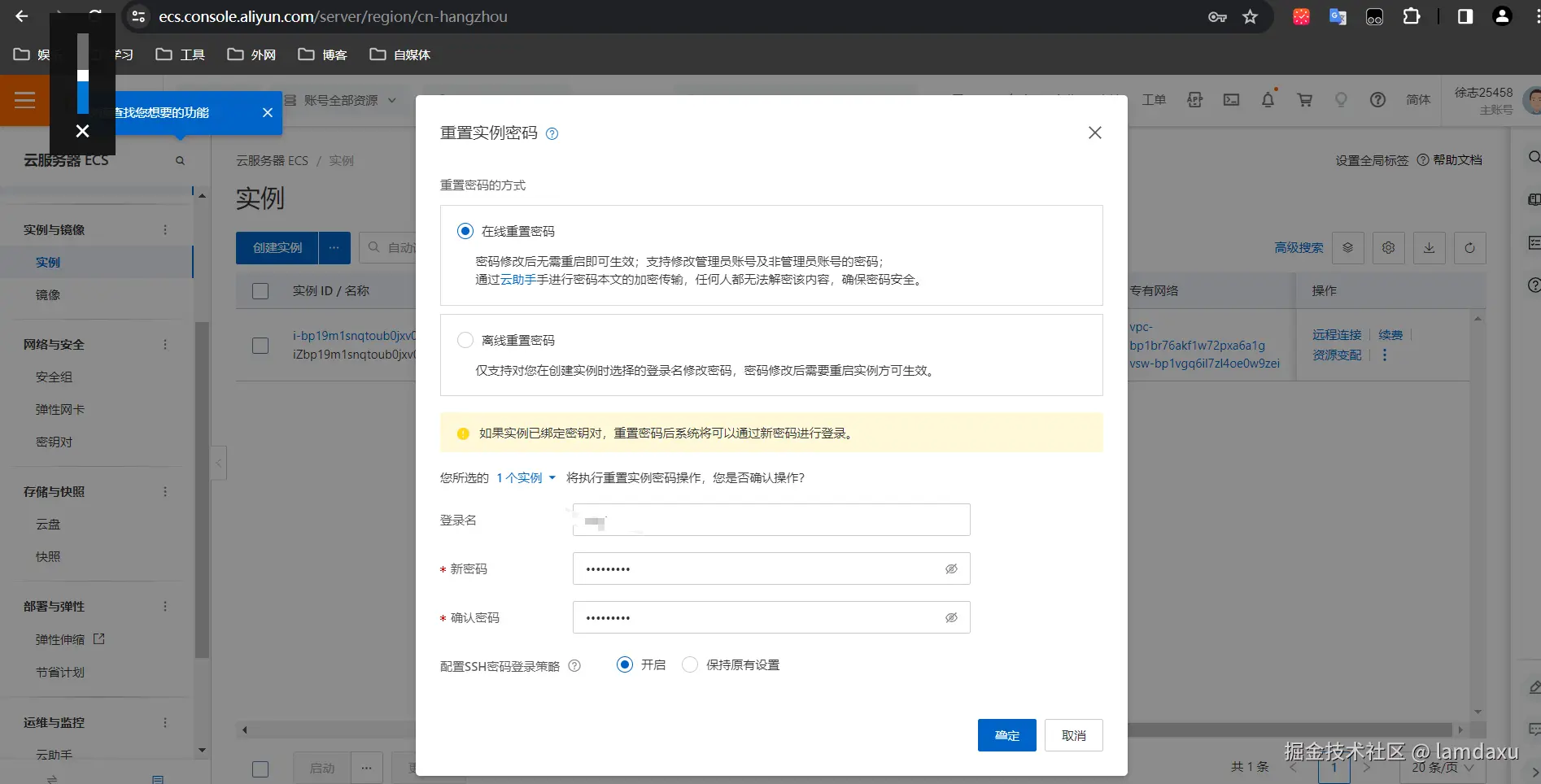Focus the 新密码 new password field
The width and height of the screenshot is (1541, 784).
point(771,568)
